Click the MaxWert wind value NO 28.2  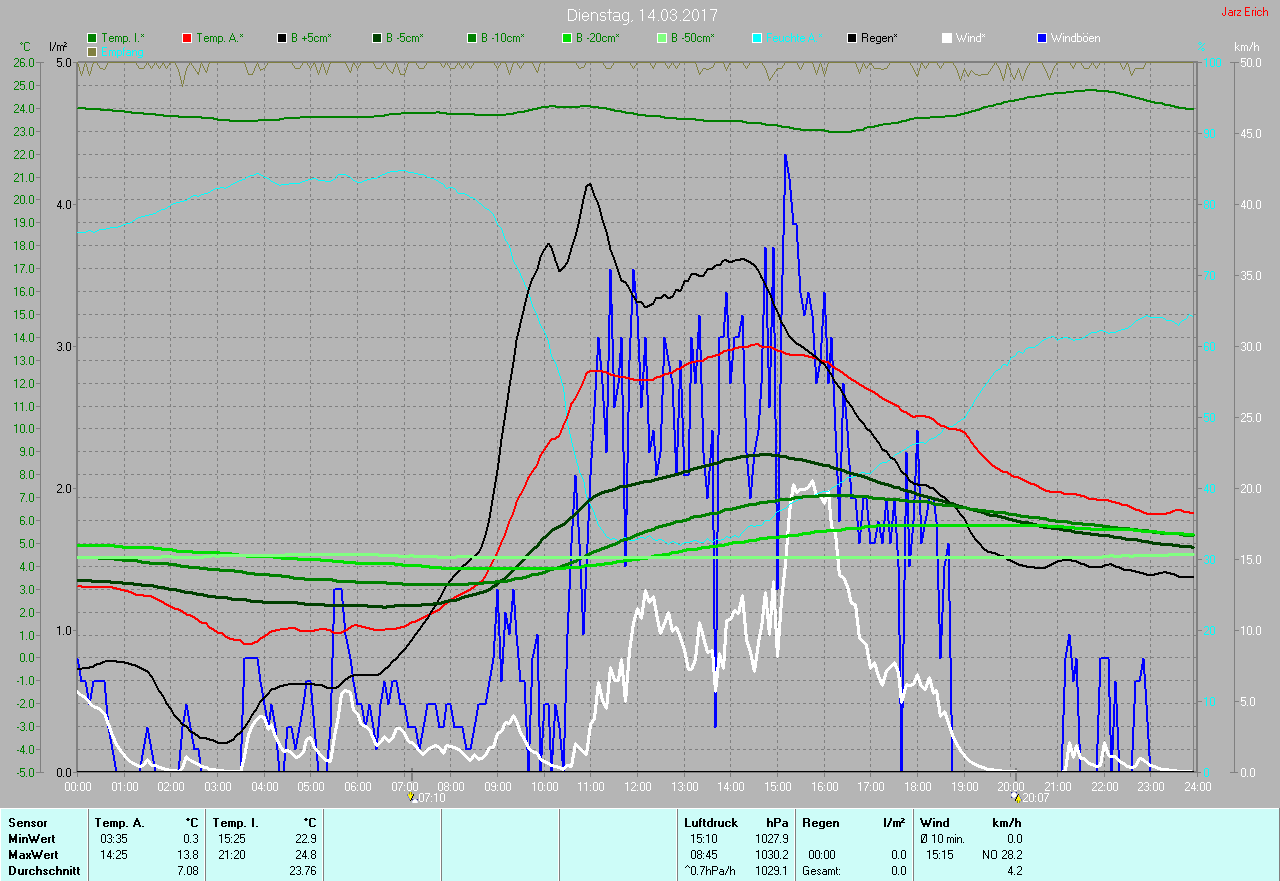(x=1002, y=855)
